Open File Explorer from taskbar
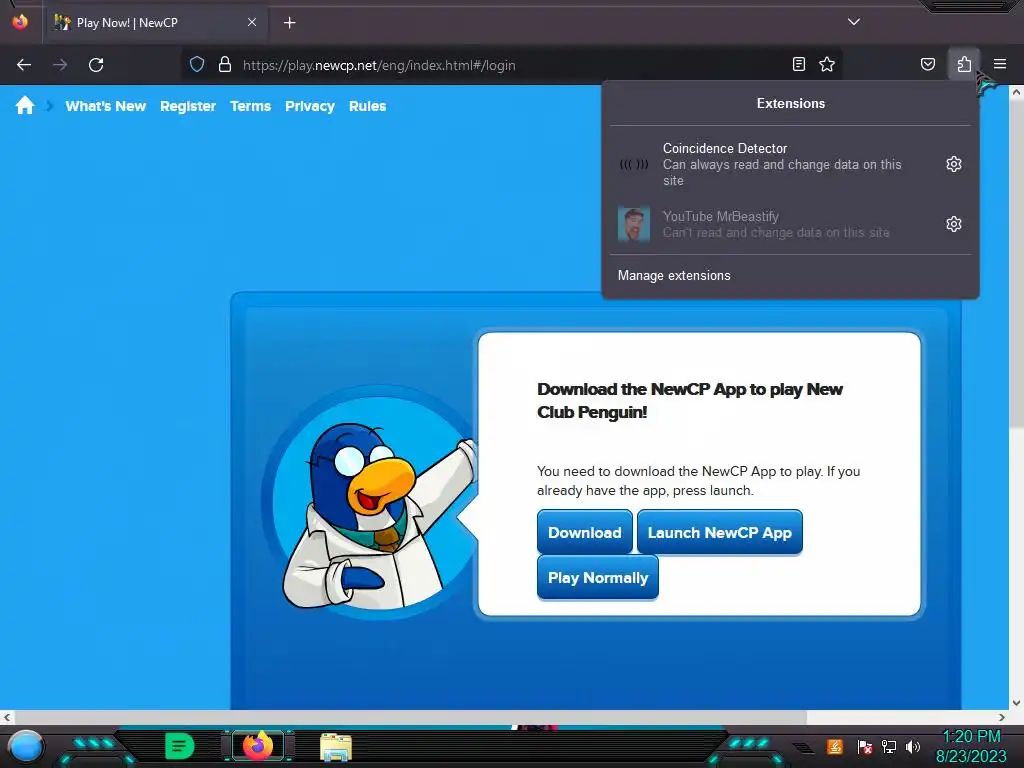Screen dimensions: 1024x768 pos(336,746)
